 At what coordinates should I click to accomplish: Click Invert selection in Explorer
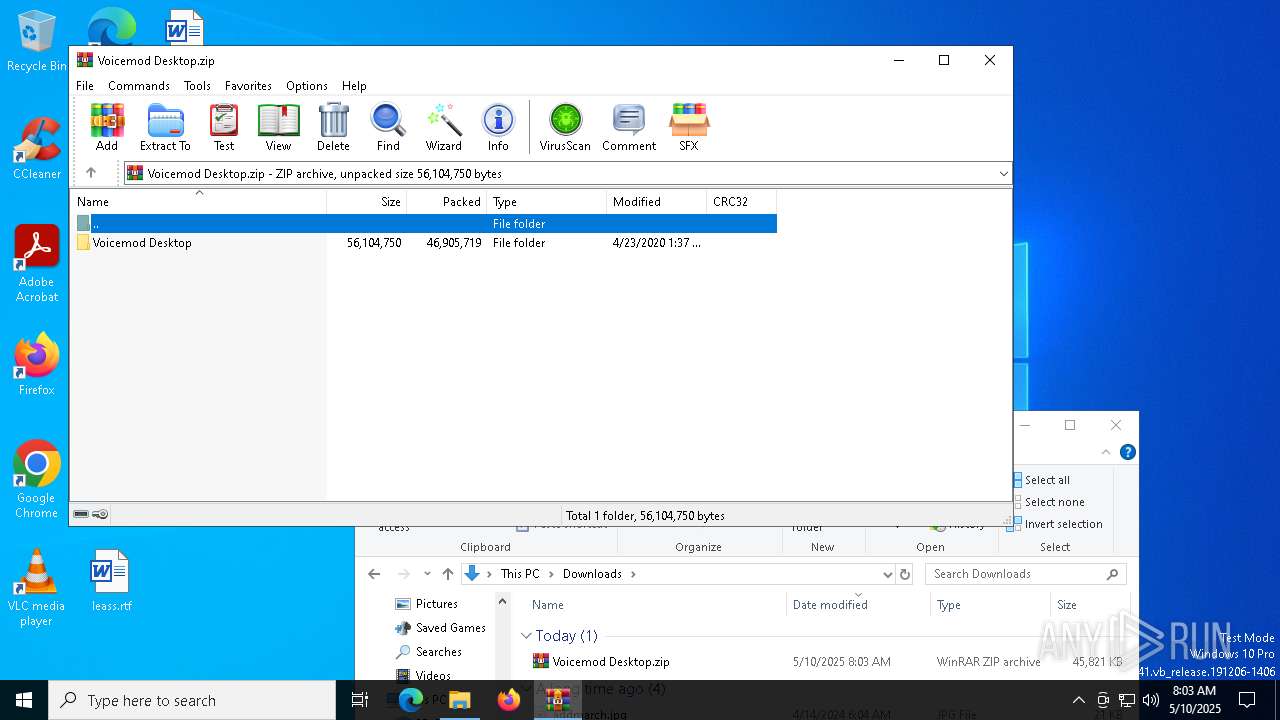[x=1057, y=524]
